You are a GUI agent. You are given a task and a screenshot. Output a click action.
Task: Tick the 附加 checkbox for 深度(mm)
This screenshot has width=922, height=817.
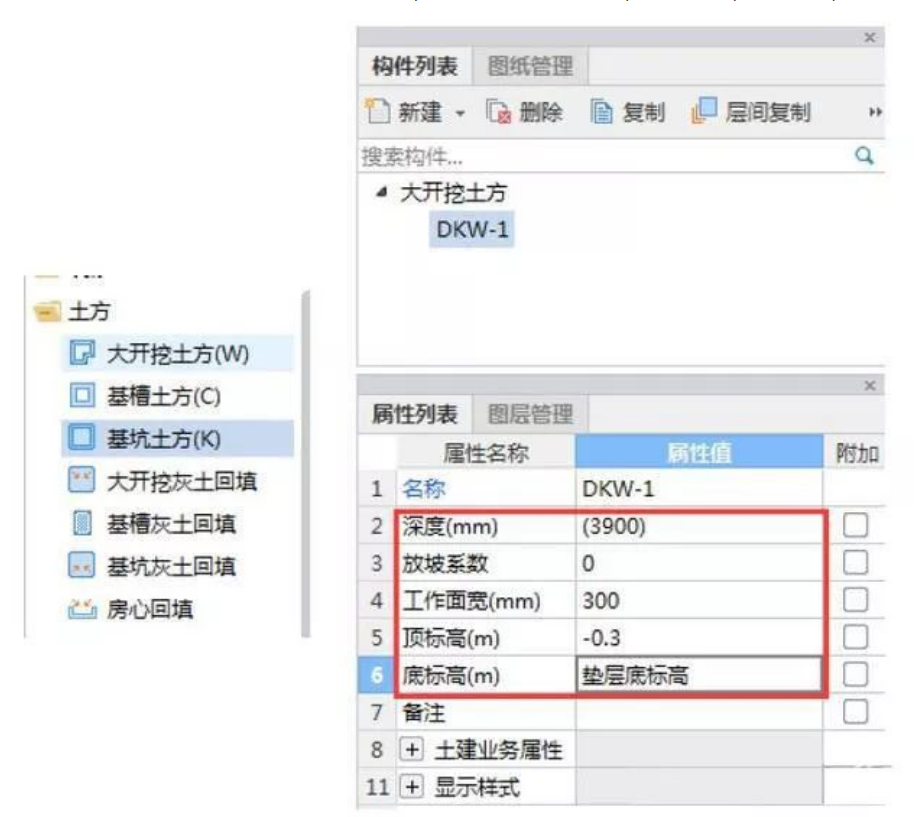(855, 525)
